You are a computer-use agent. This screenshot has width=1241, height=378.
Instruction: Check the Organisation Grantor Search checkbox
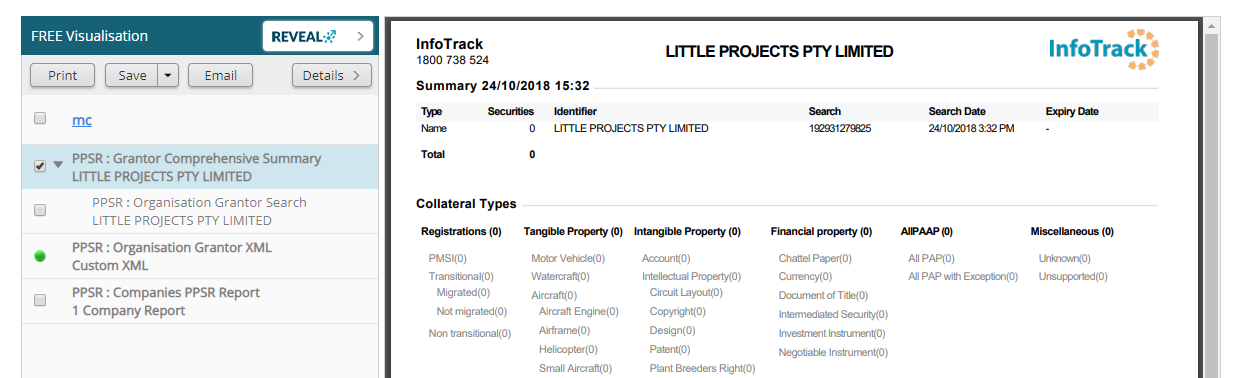[40, 211]
